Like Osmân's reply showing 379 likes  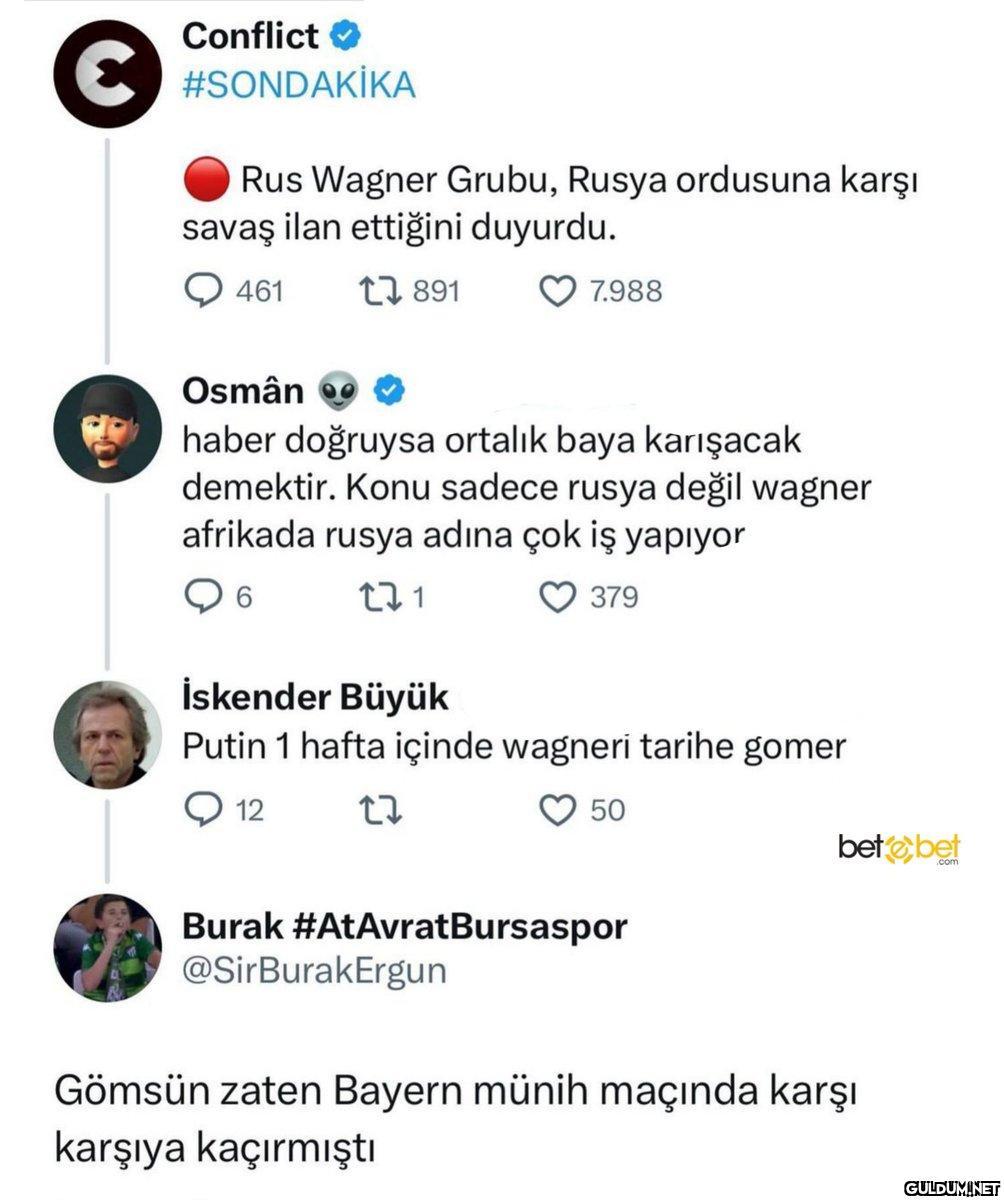point(557,597)
